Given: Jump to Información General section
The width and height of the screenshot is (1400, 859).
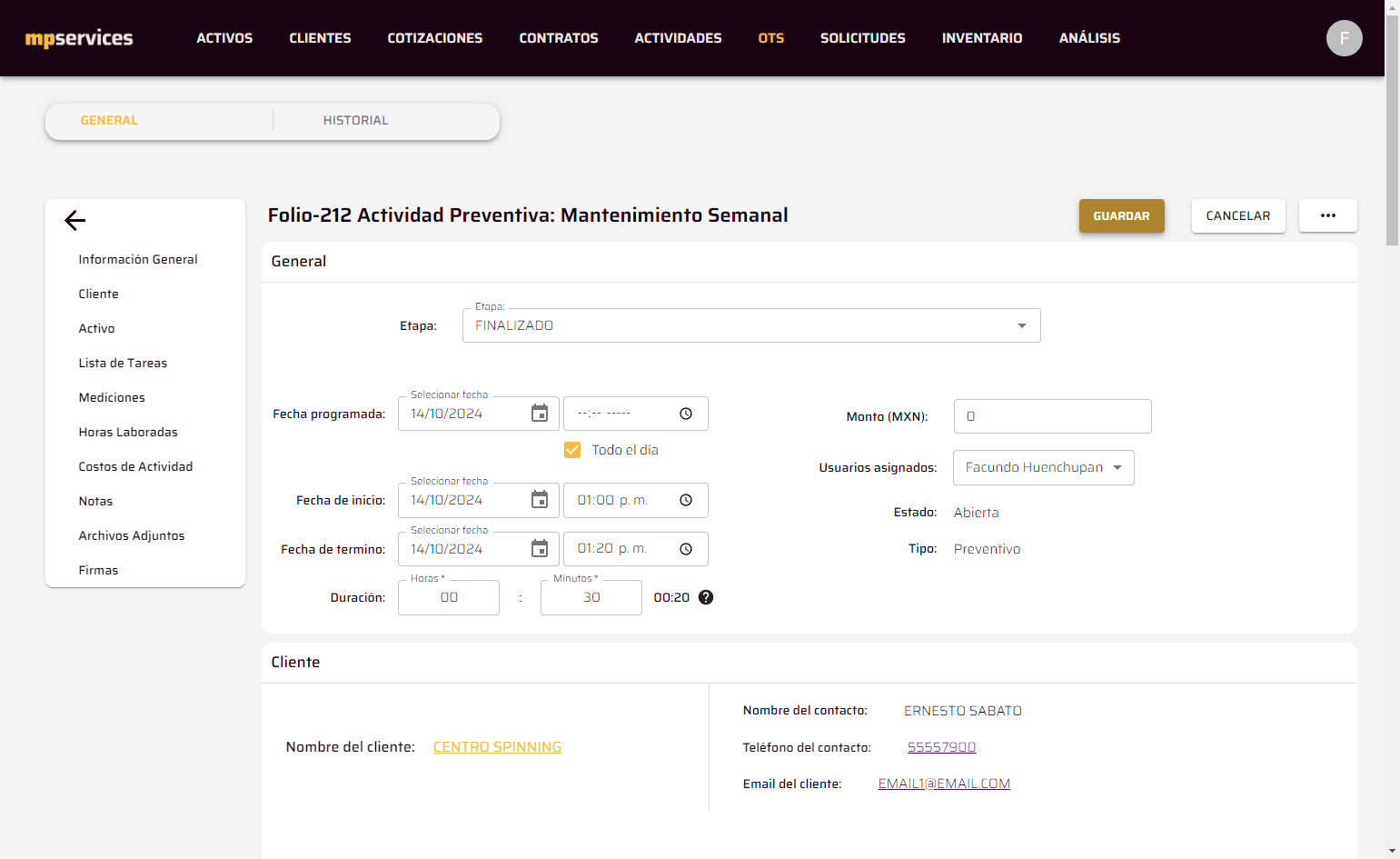Looking at the screenshot, I should pos(138,259).
